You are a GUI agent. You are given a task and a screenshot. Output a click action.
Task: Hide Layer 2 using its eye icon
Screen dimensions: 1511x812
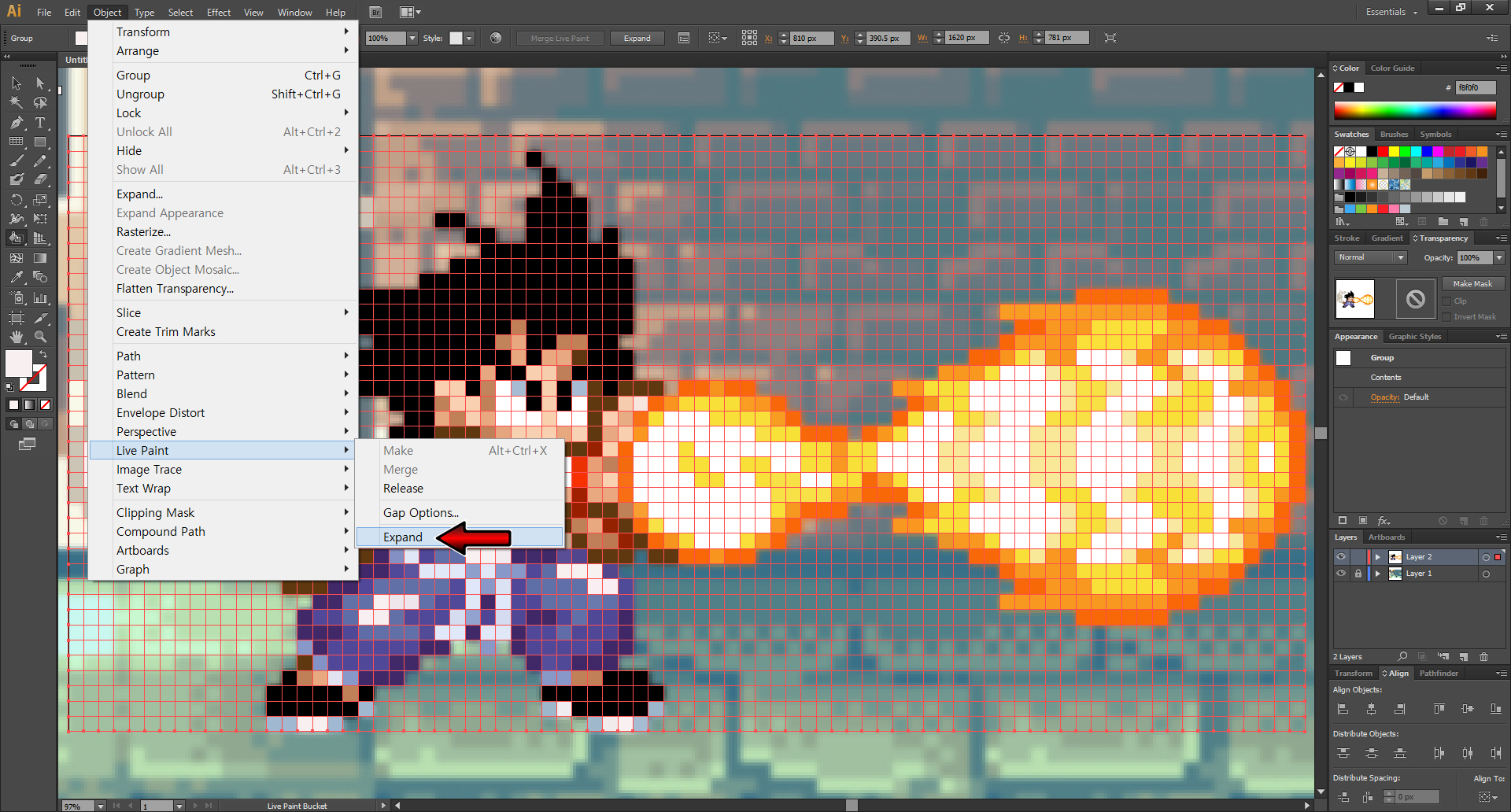pos(1341,556)
